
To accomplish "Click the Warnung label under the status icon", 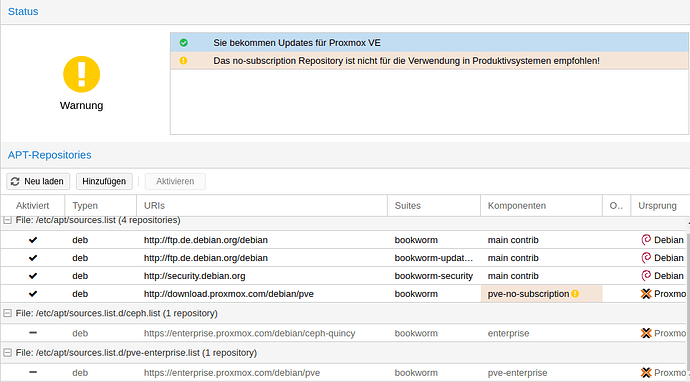I will (x=81, y=106).
